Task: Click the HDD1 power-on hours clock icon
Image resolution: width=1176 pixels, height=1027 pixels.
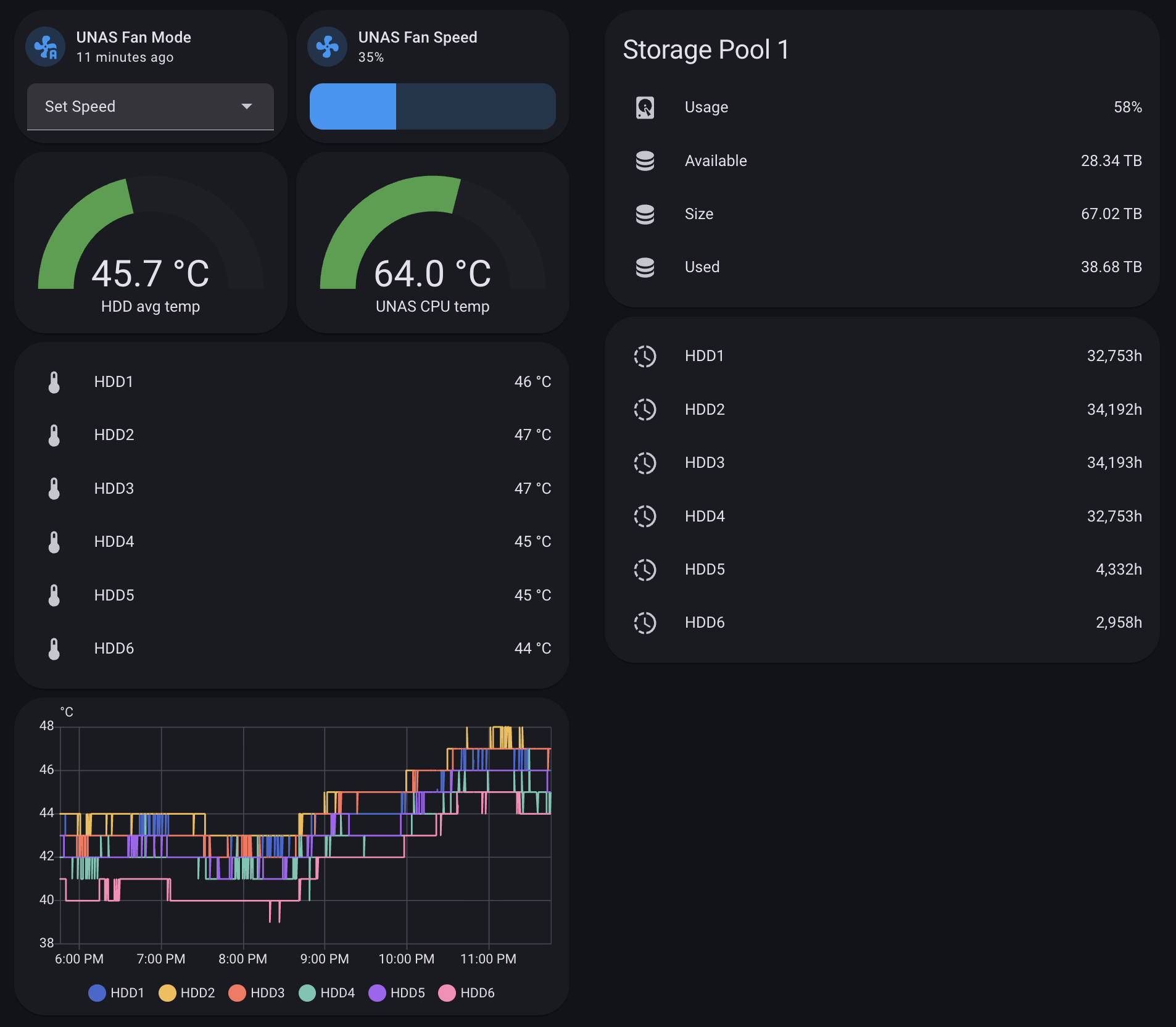Action: coord(645,356)
